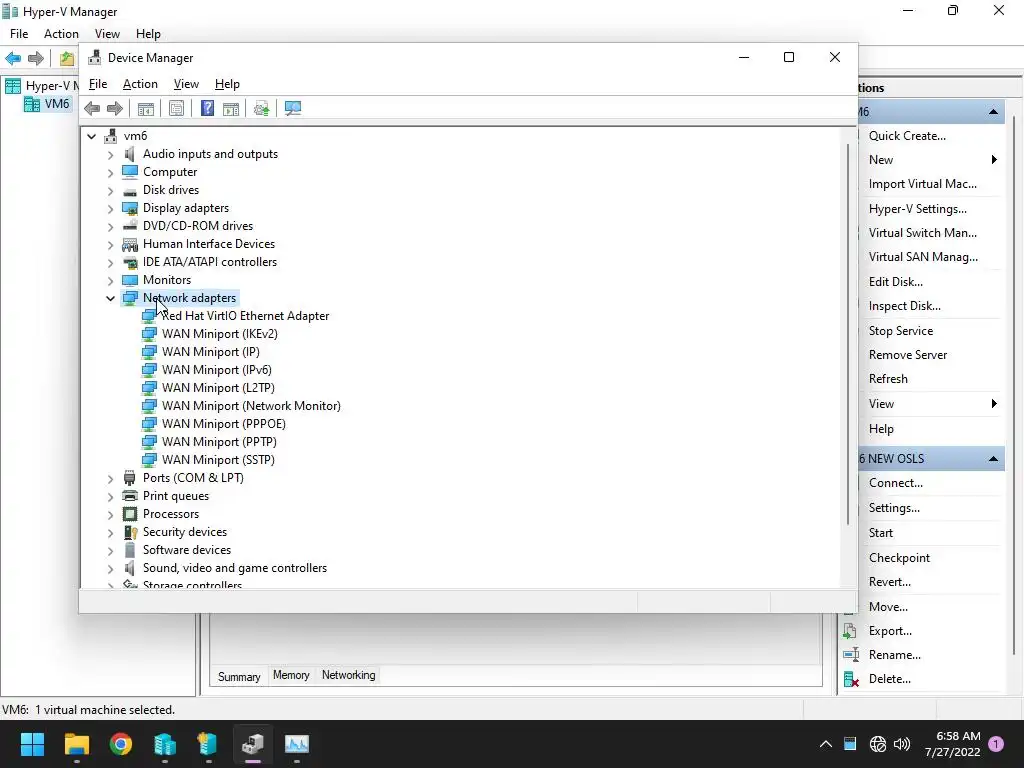Image resolution: width=1024 pixels, height=768 pixels.
Task: Expand Display adapters category
Action: 110,208
